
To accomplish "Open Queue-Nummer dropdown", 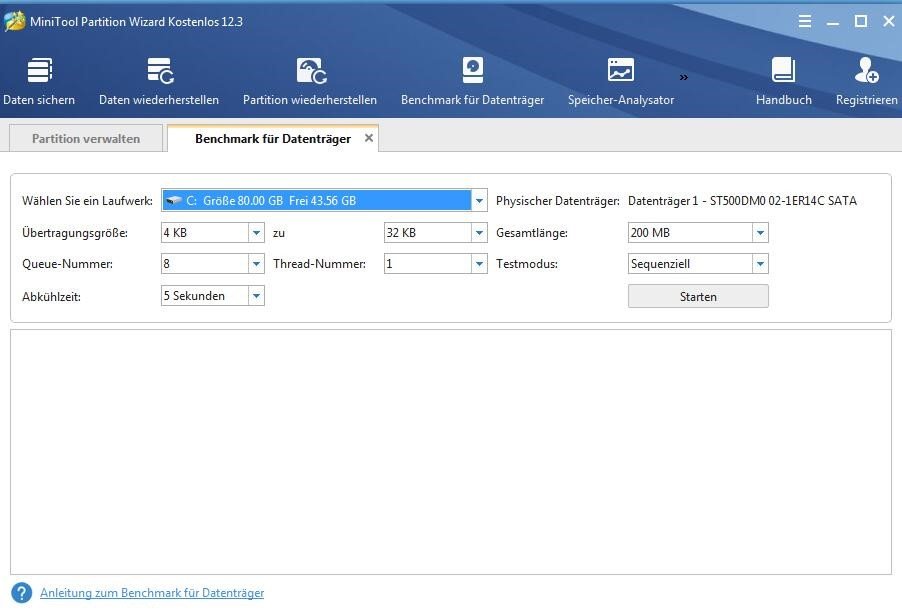I will pyautogui.click(x=256, y=264).
